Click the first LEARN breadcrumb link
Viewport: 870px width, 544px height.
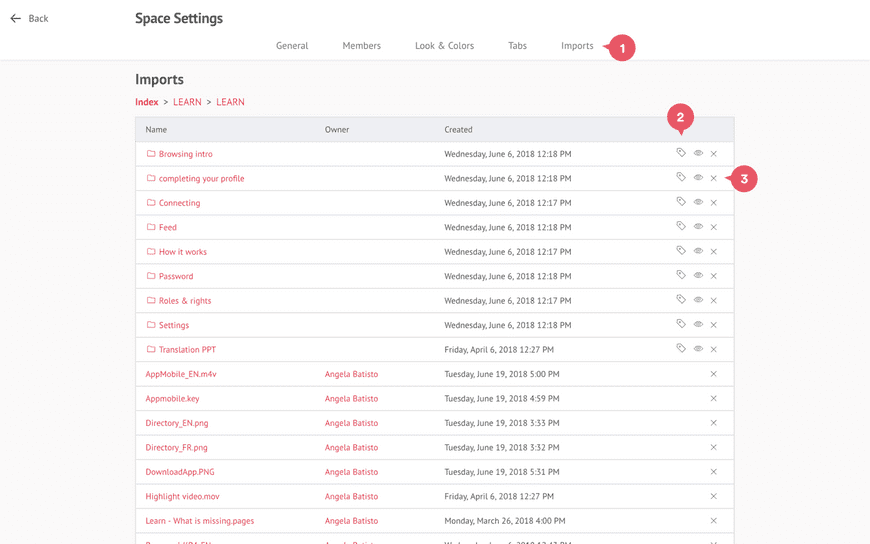coord(187,102)
